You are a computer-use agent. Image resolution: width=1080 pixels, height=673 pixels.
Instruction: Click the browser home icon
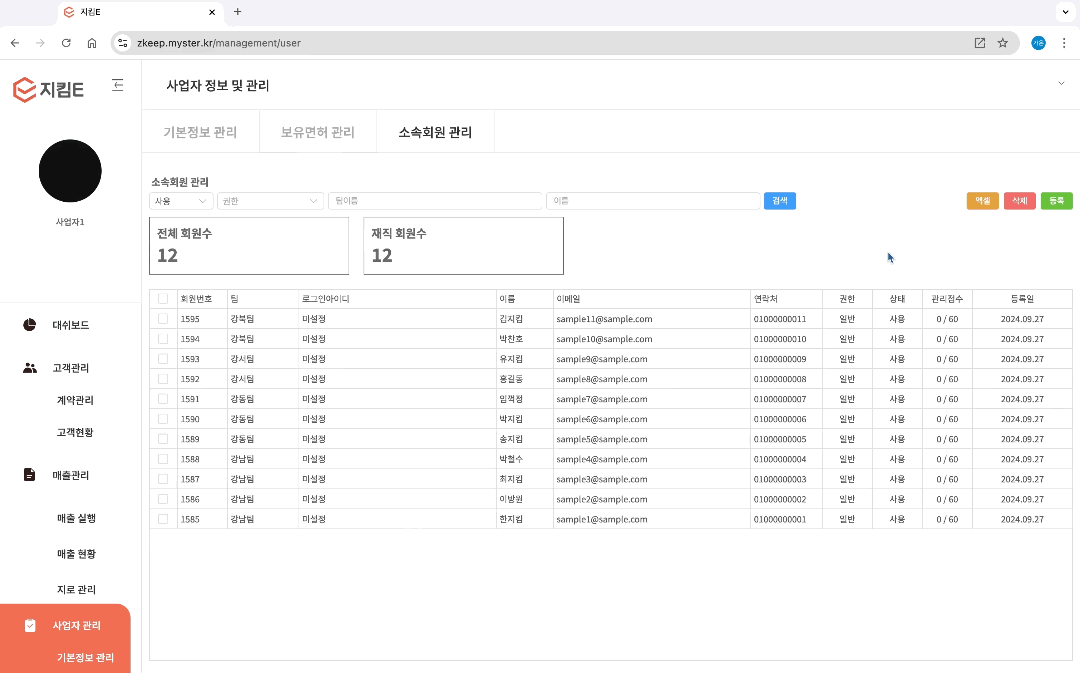pos(92,43)
